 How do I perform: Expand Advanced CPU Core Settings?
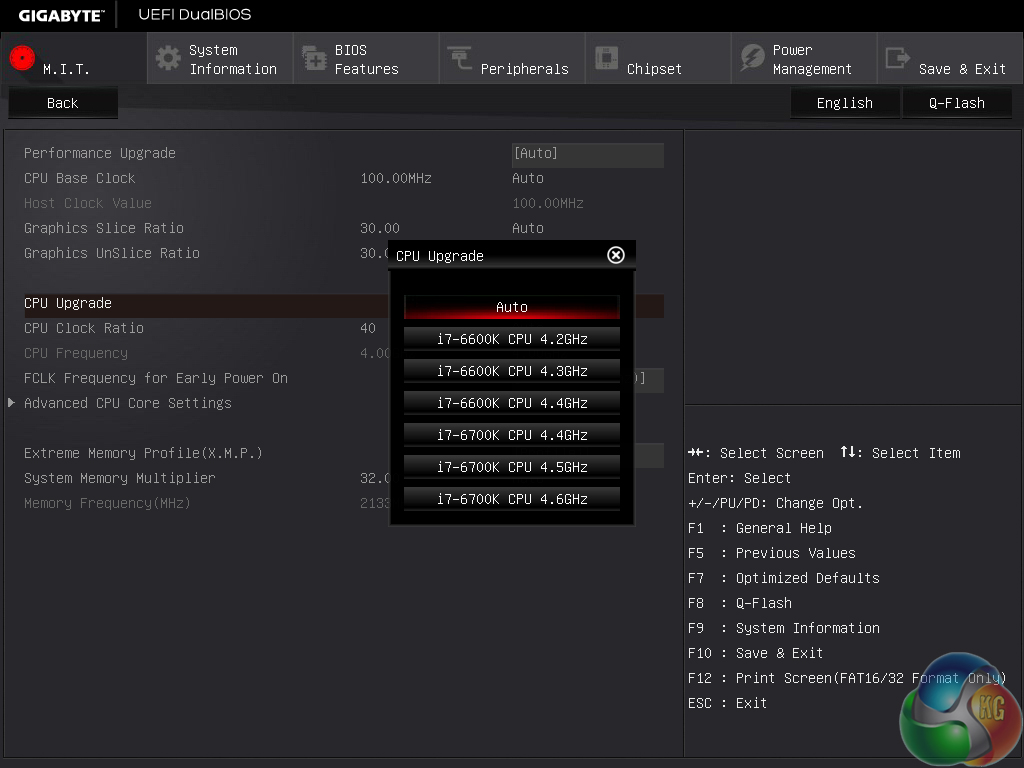coord(127,403)
